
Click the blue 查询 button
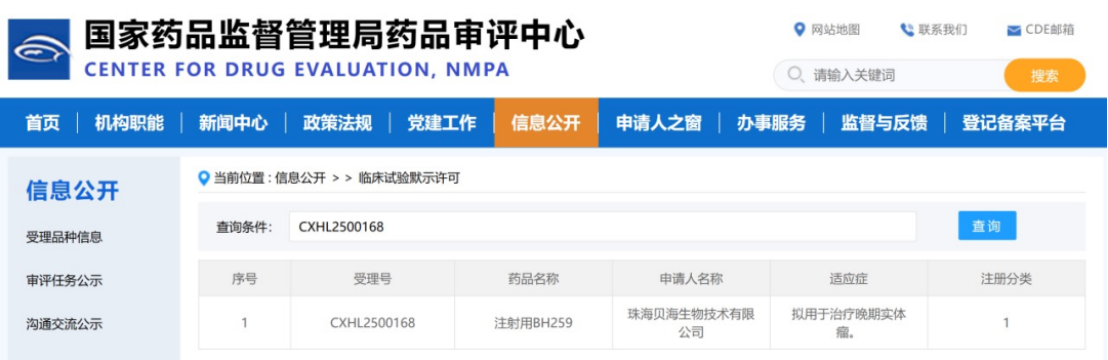(986, 226)
